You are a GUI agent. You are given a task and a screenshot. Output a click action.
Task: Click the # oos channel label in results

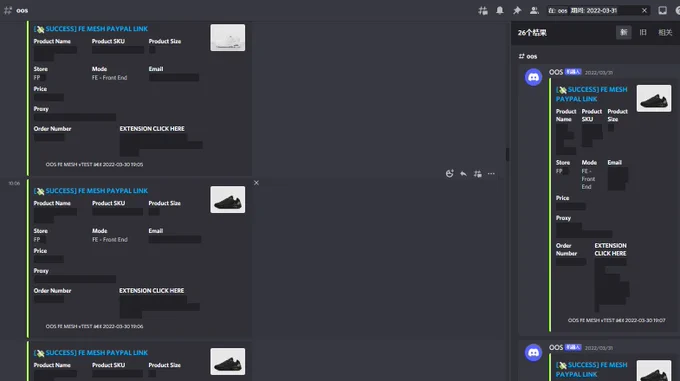click(528, 56)
